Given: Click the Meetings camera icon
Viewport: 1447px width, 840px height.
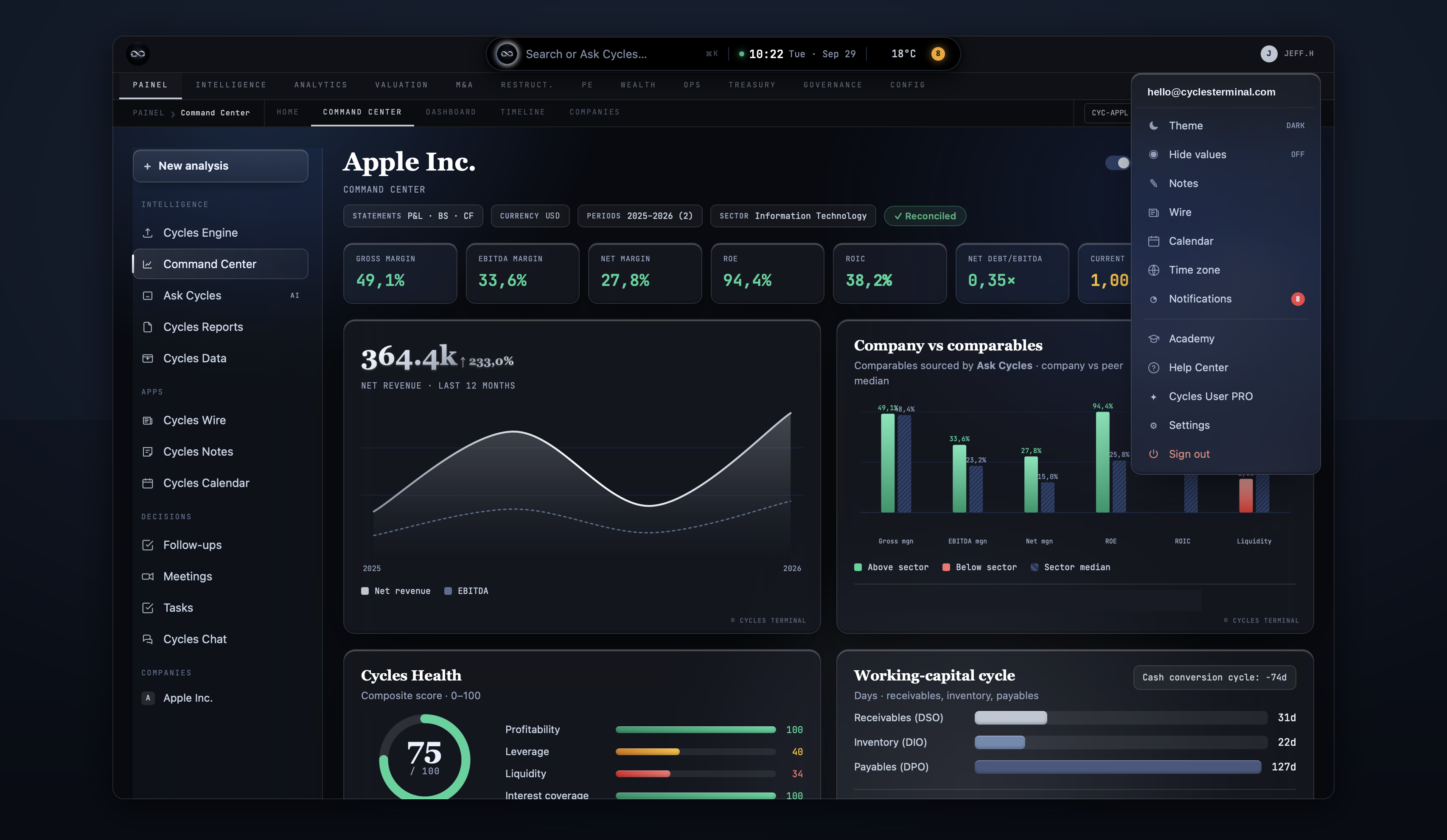Looking at the screenshot, I should (x=148, y=577).
